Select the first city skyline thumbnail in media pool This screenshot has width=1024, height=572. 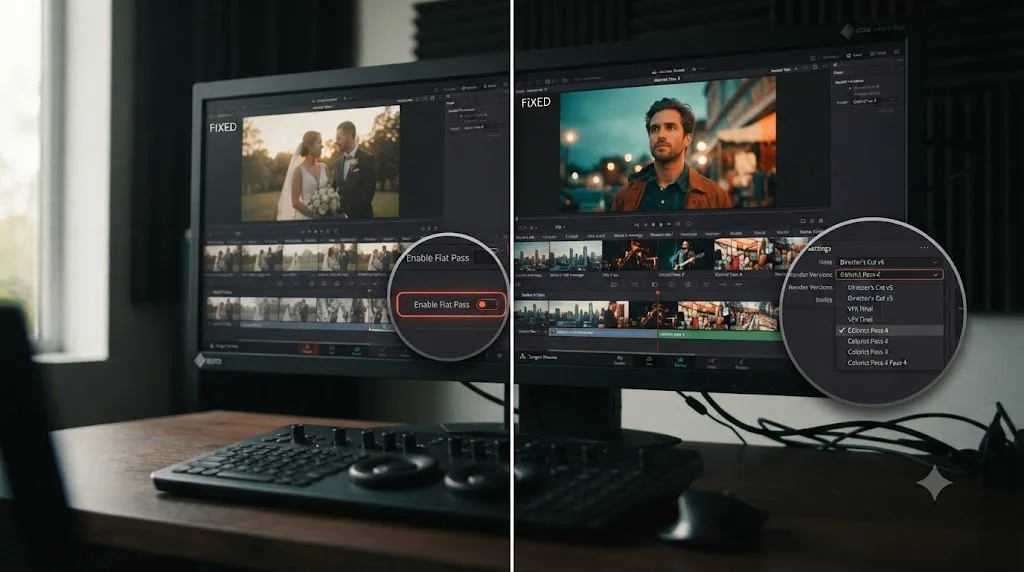[x=531, y=257]
